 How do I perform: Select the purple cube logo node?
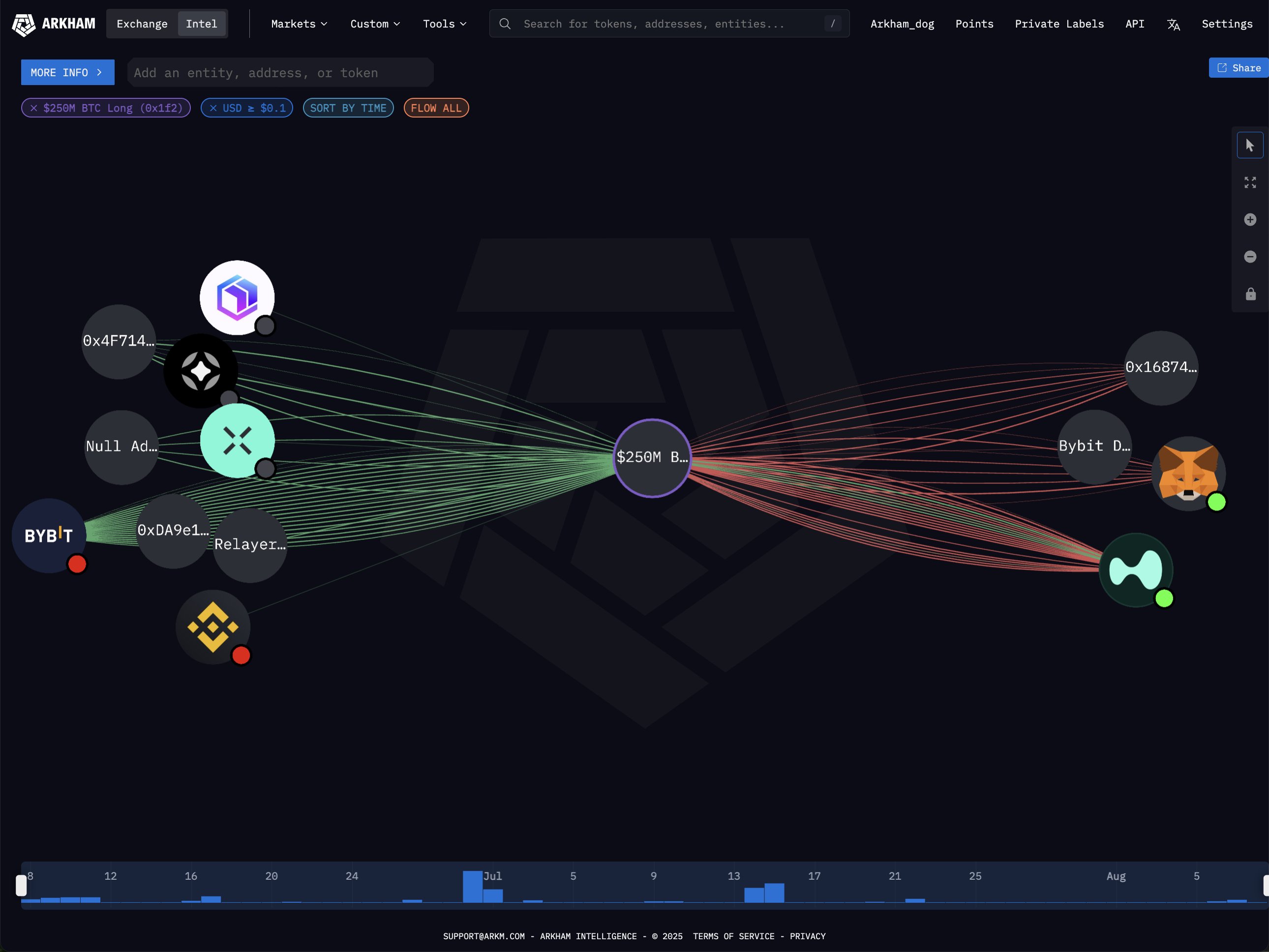pyautogui.click(x=237, y=297)
